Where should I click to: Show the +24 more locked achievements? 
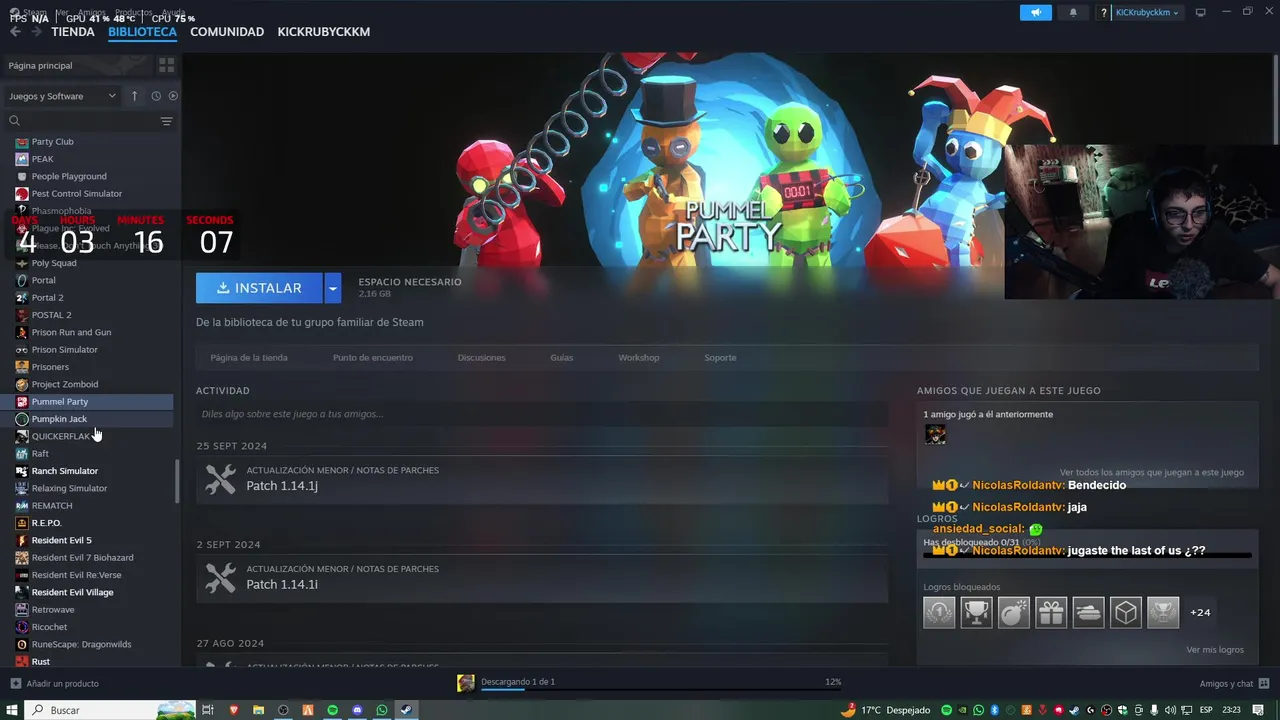[1200, 612]
